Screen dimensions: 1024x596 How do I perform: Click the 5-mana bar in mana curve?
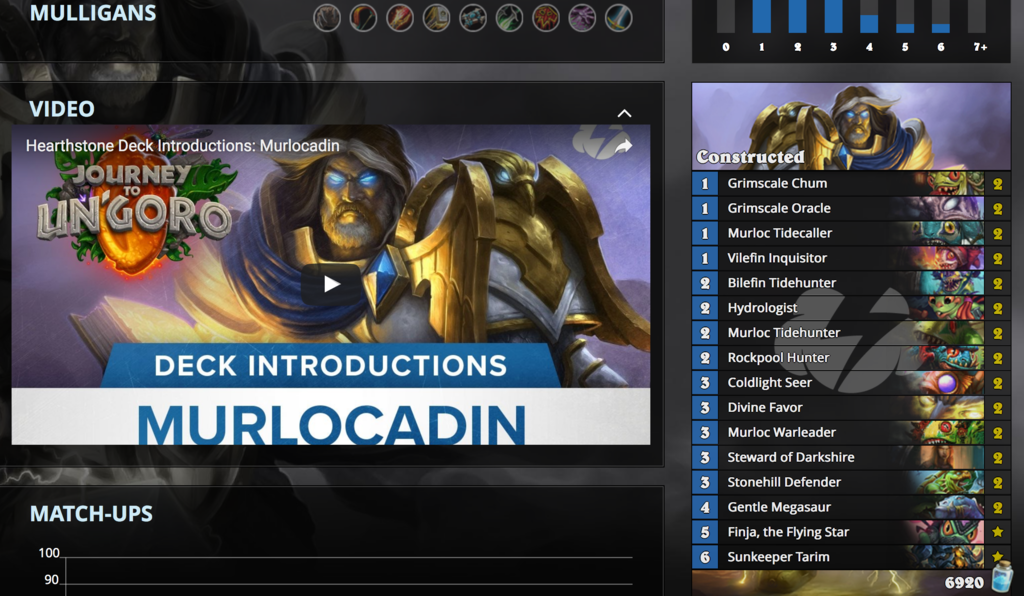tap(905, 28)
